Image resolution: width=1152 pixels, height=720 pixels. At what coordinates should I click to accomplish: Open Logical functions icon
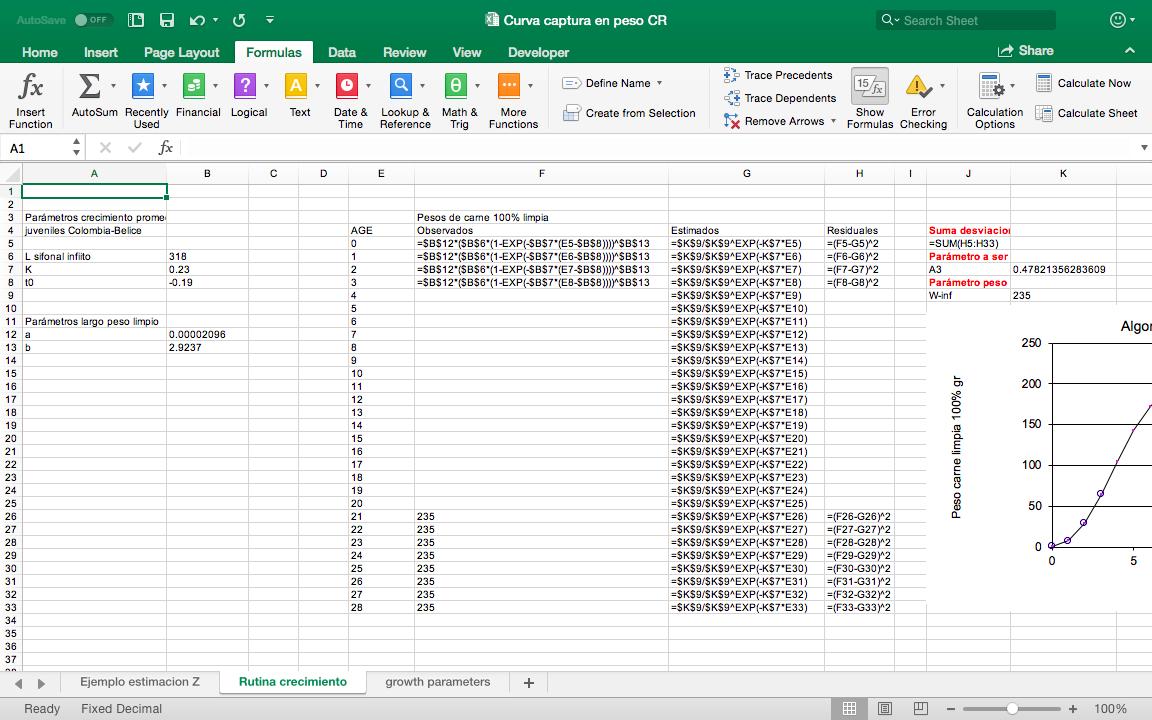click(x=245, y=86)
